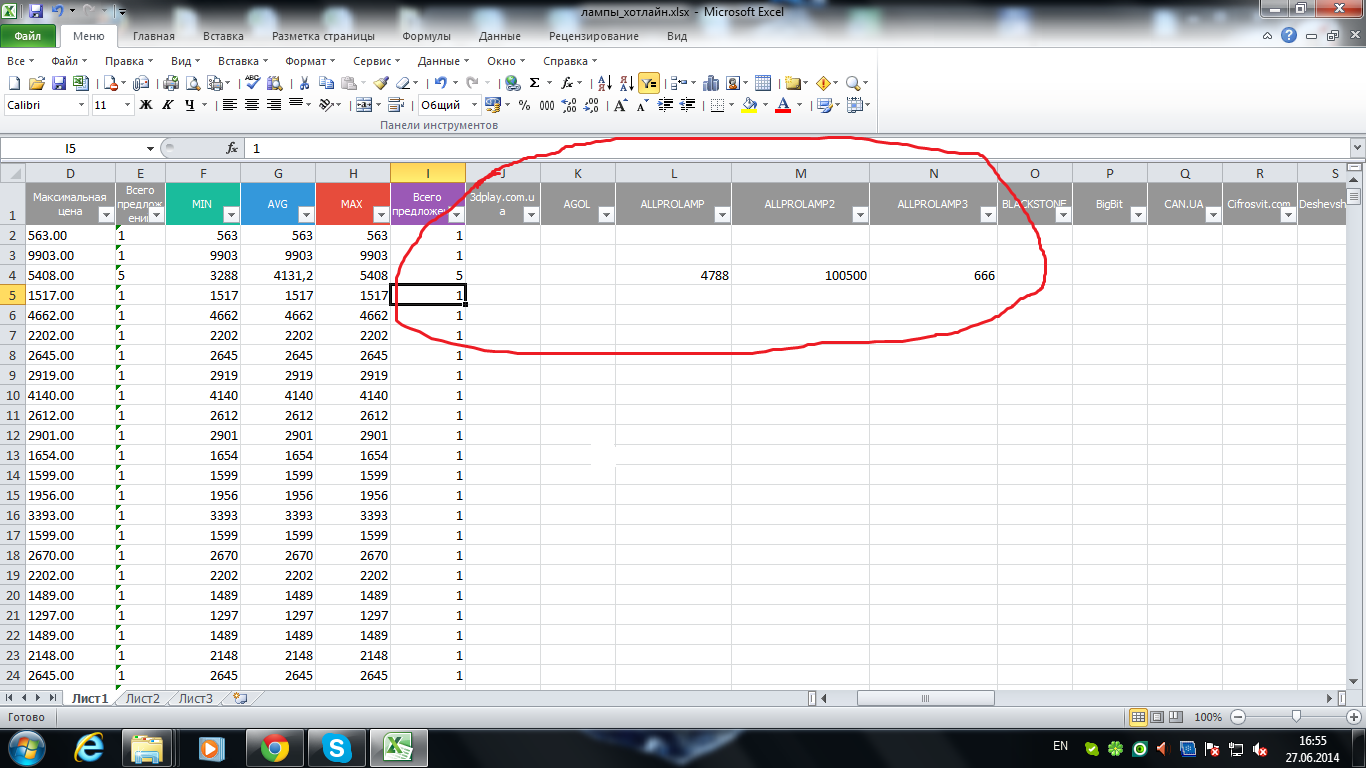Sort descending from Я to A
This screenshot has width=1366, height=768.
625,83
